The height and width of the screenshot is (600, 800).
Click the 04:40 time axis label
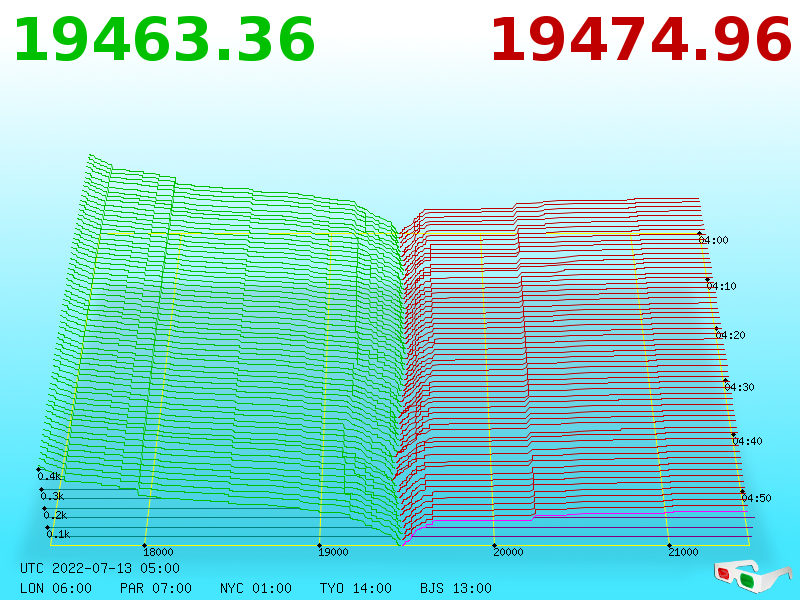[x=747, y=441]
